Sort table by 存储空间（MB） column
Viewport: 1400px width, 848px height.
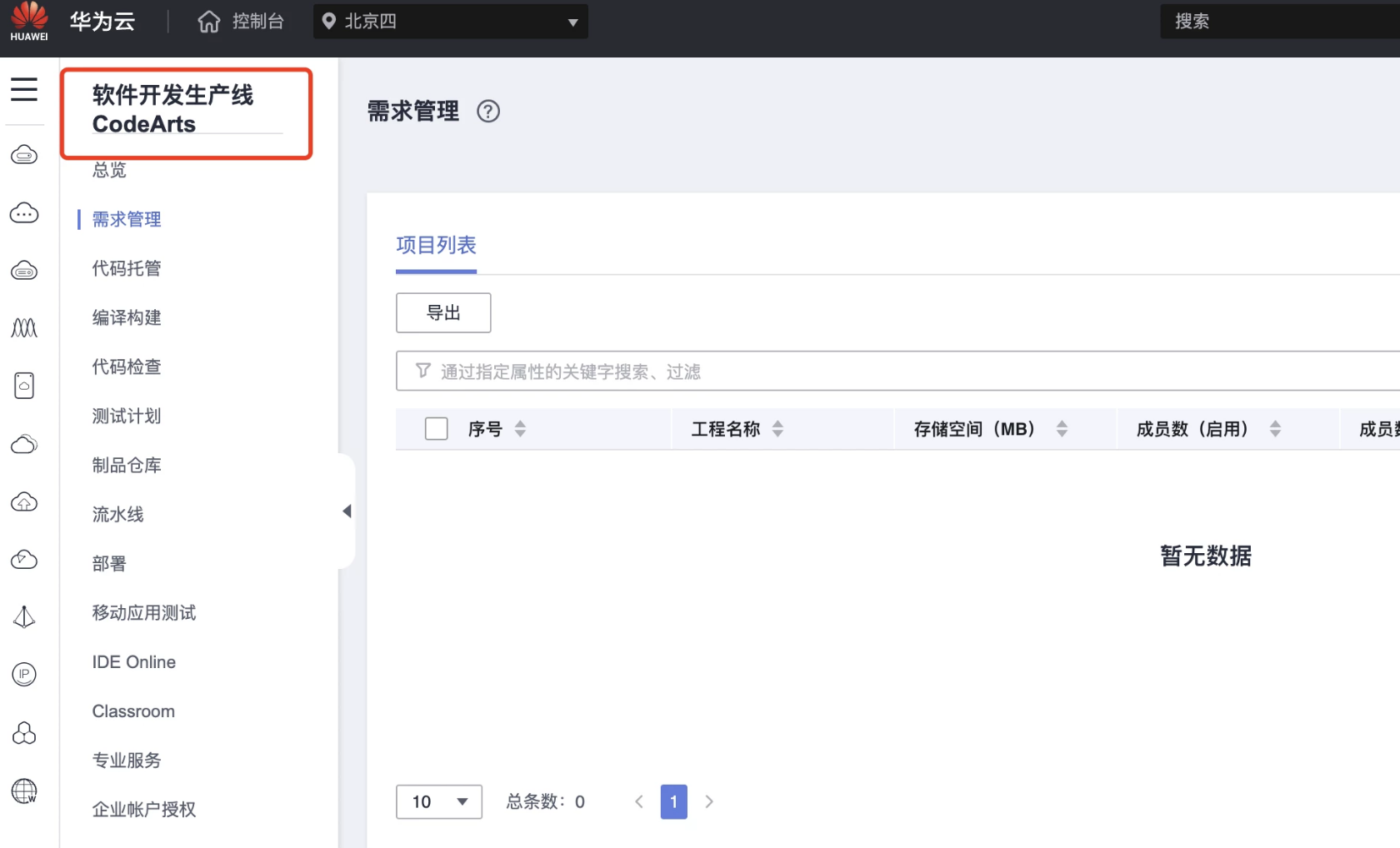click(x=1062, y=429)
